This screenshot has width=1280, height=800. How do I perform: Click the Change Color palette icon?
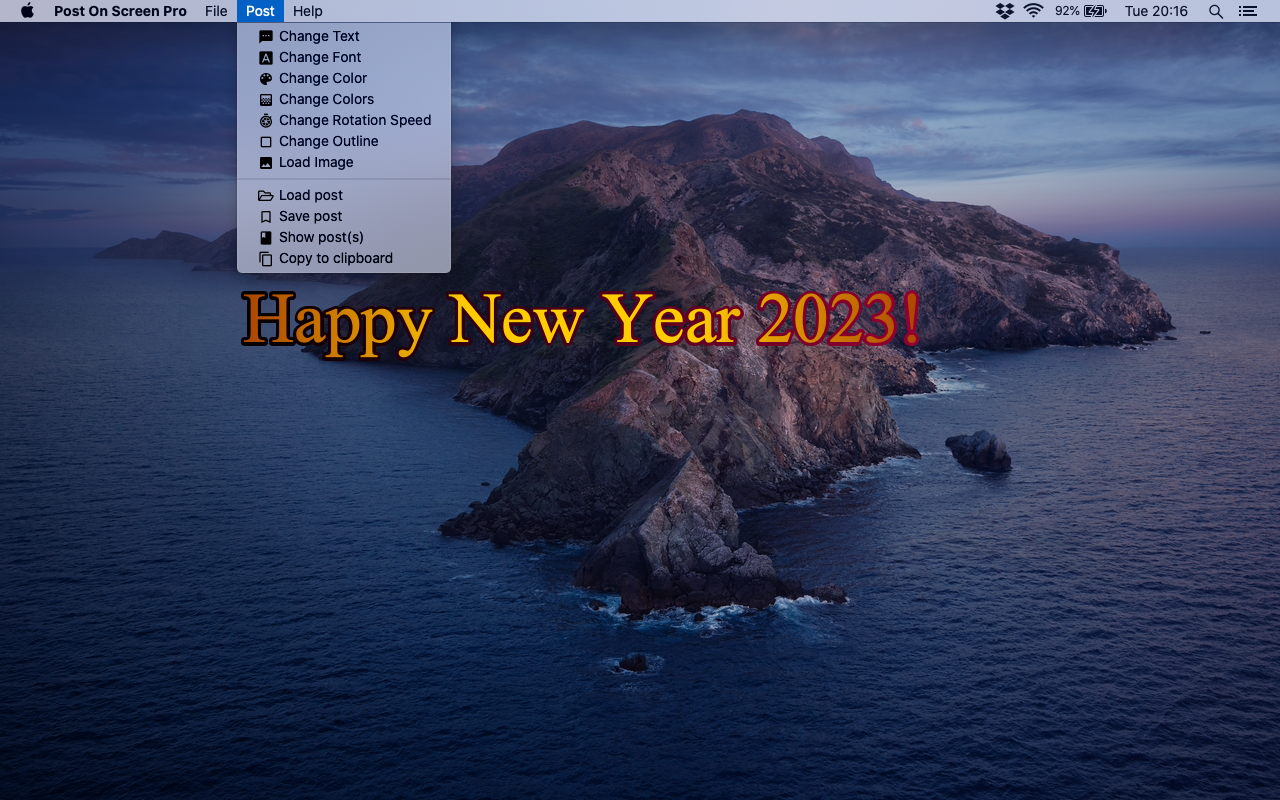tap(266, 78)
